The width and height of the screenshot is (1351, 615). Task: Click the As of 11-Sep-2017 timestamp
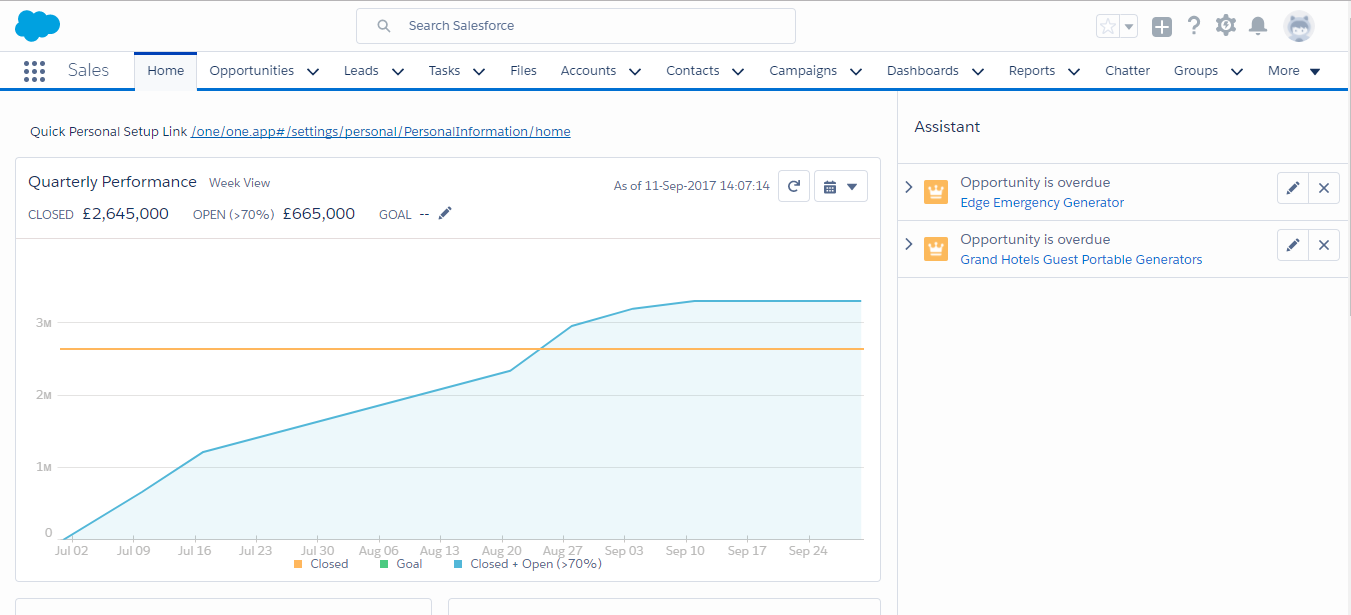click(692, 186)
